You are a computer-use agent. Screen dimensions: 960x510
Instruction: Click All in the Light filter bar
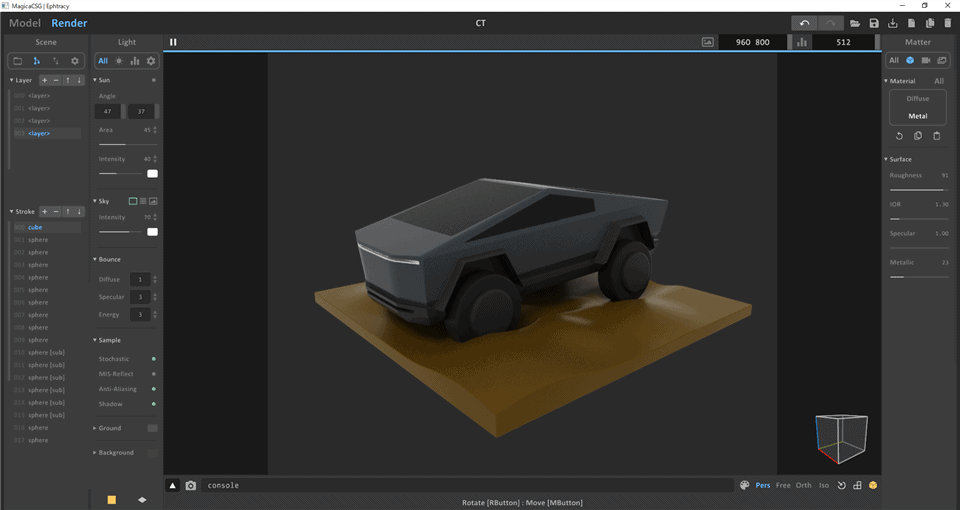[x=103, y=61]
